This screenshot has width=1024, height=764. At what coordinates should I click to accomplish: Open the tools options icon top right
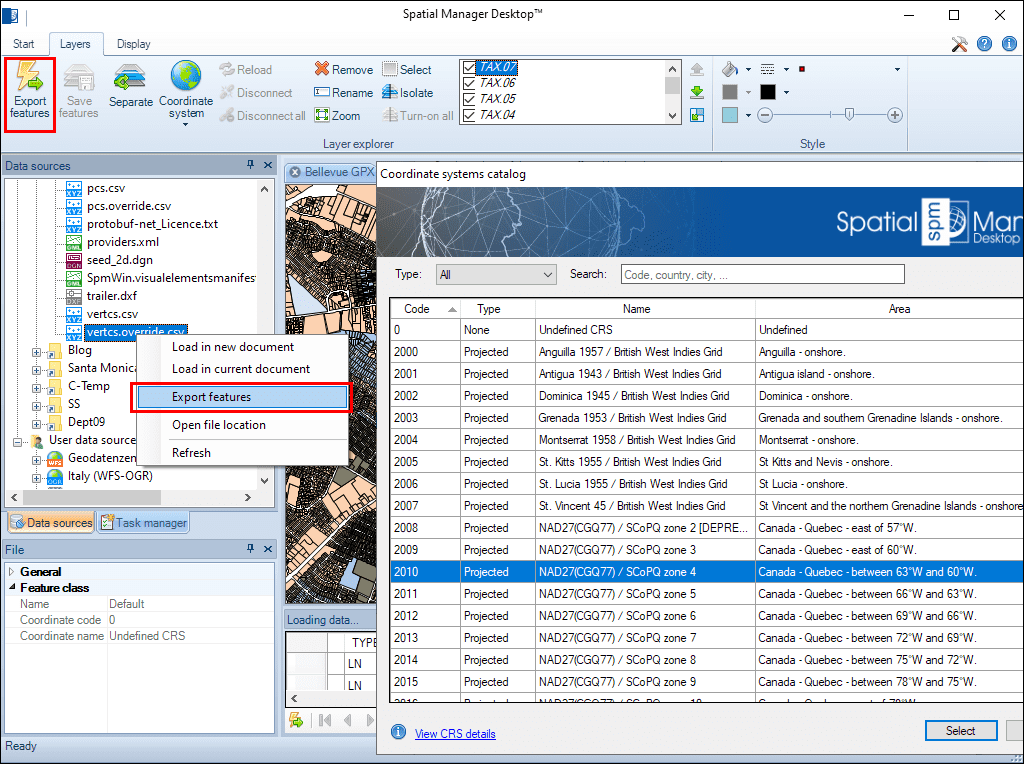click(x=959, y=44)
